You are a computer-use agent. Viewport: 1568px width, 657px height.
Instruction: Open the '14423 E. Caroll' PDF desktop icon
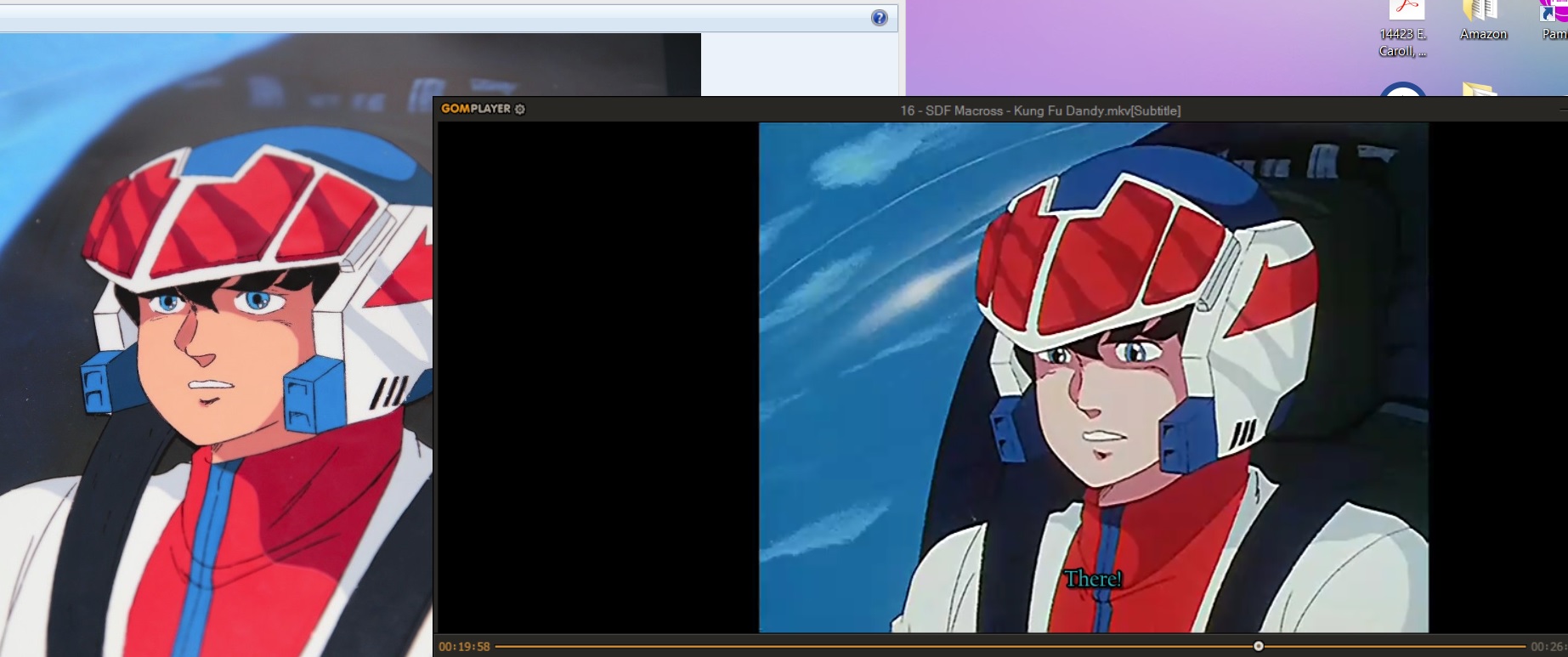(1403, 29)
